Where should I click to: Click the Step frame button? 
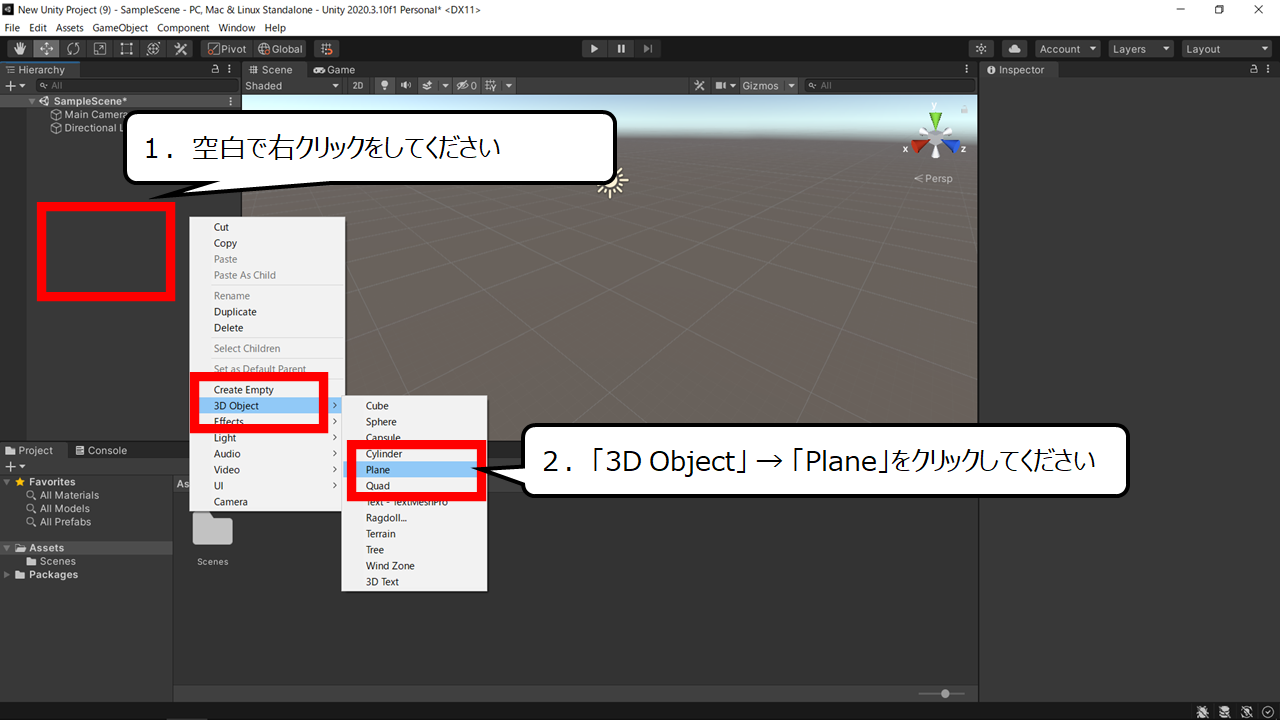tap(648, 49)
